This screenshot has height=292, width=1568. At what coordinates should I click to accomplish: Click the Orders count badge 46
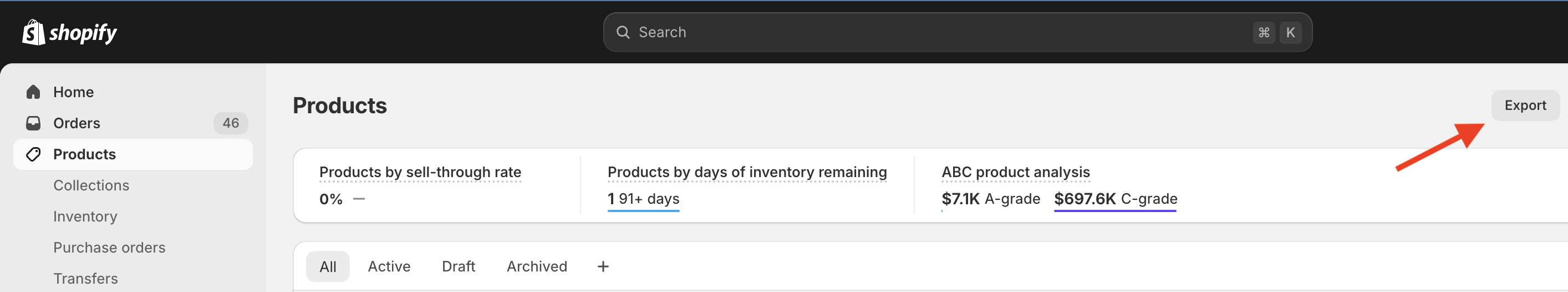pos(231,123)
